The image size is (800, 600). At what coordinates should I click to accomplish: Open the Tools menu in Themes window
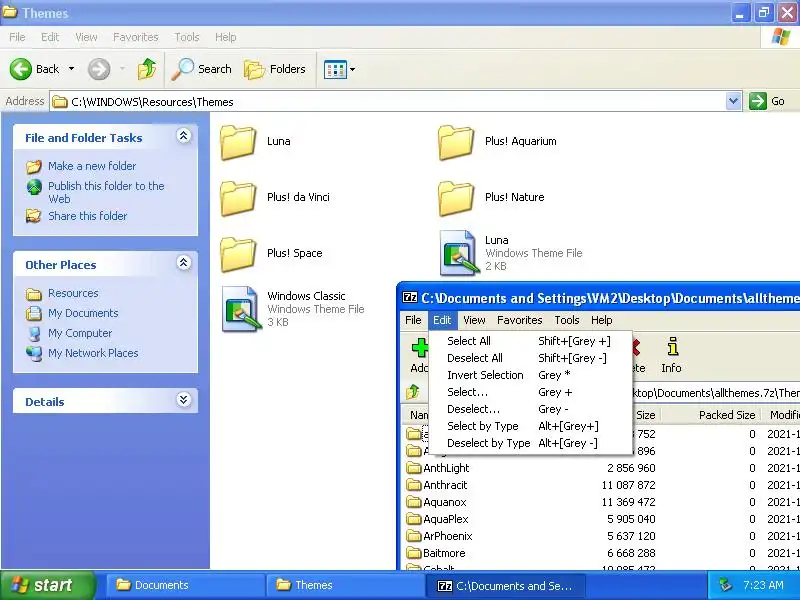tap(187, 37)
